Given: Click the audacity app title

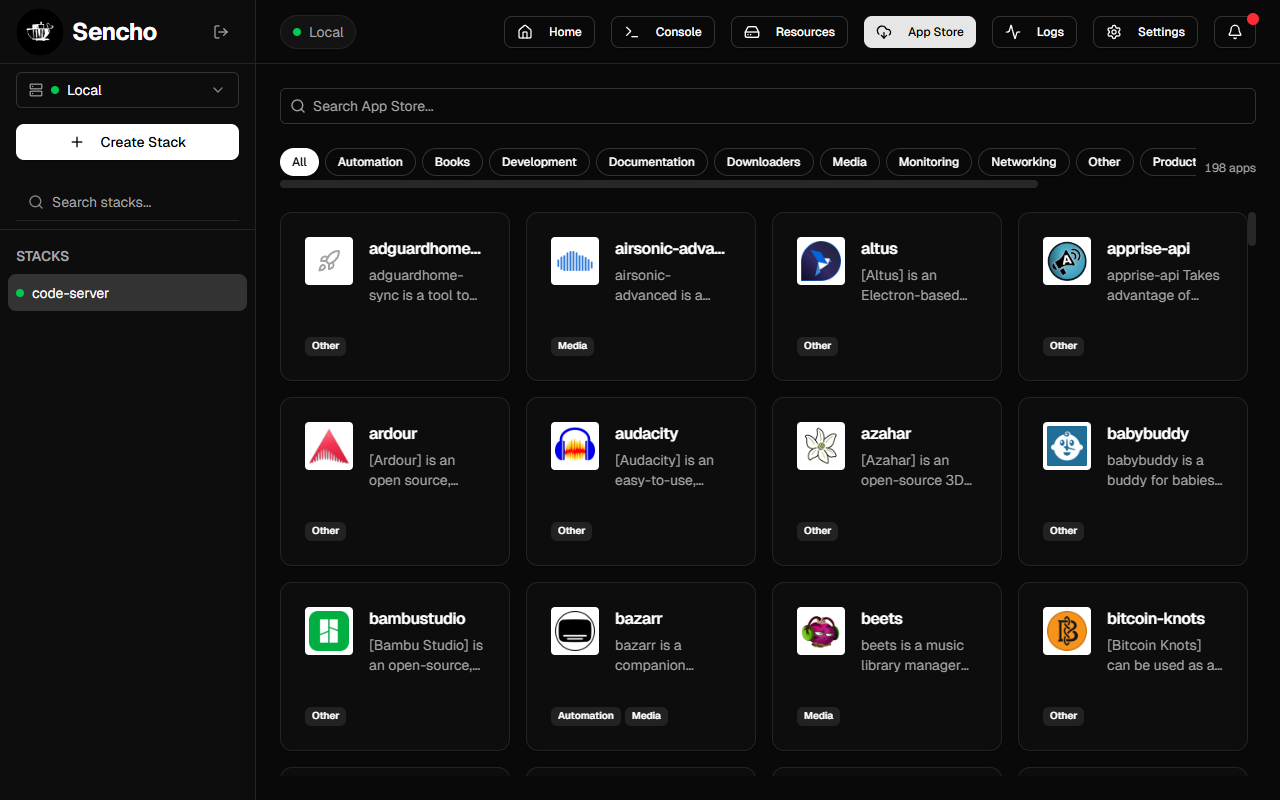Looking at the screenshot, I should (x=646, y=433).
